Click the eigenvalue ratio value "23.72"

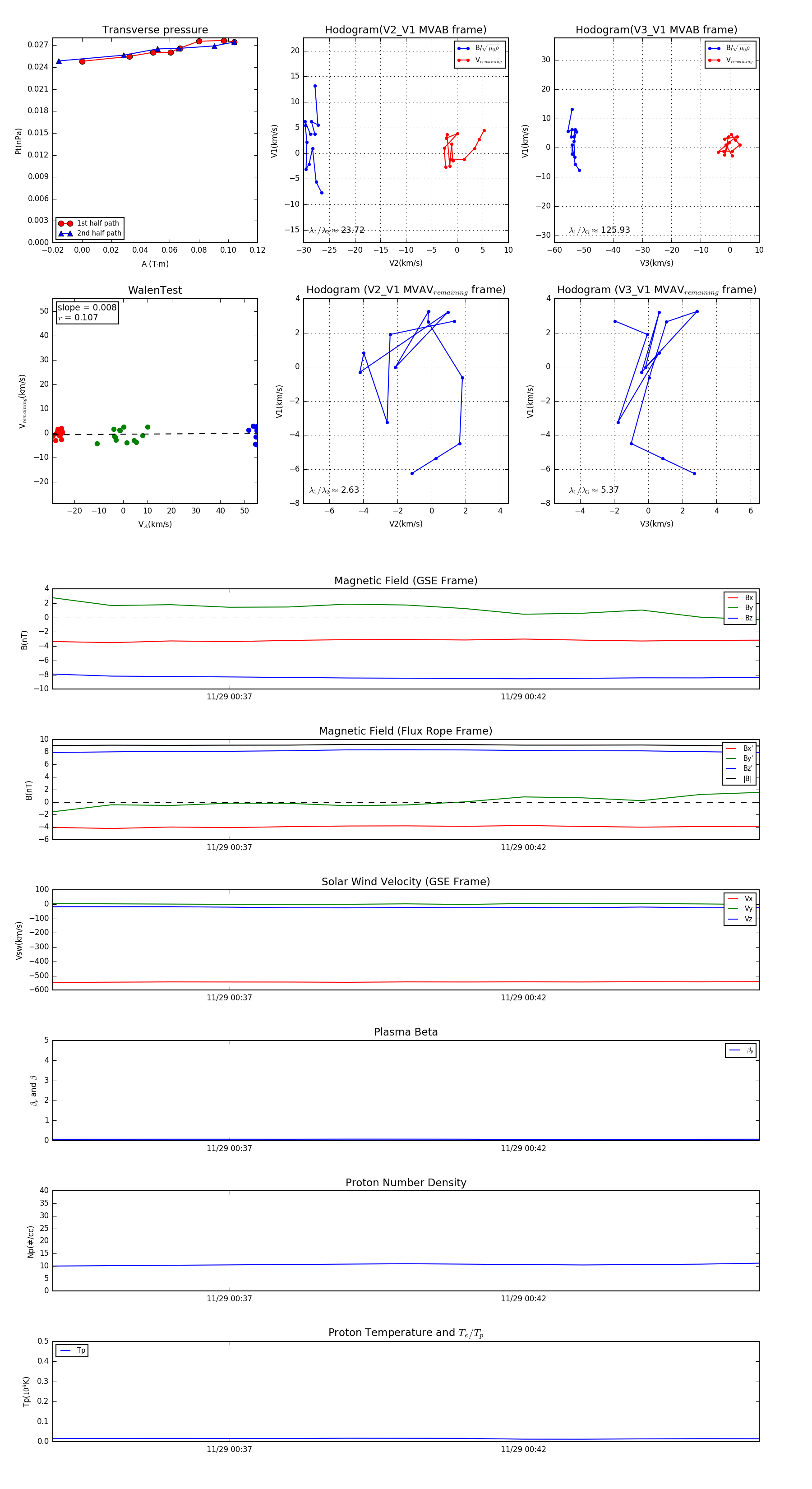[352, 230]
